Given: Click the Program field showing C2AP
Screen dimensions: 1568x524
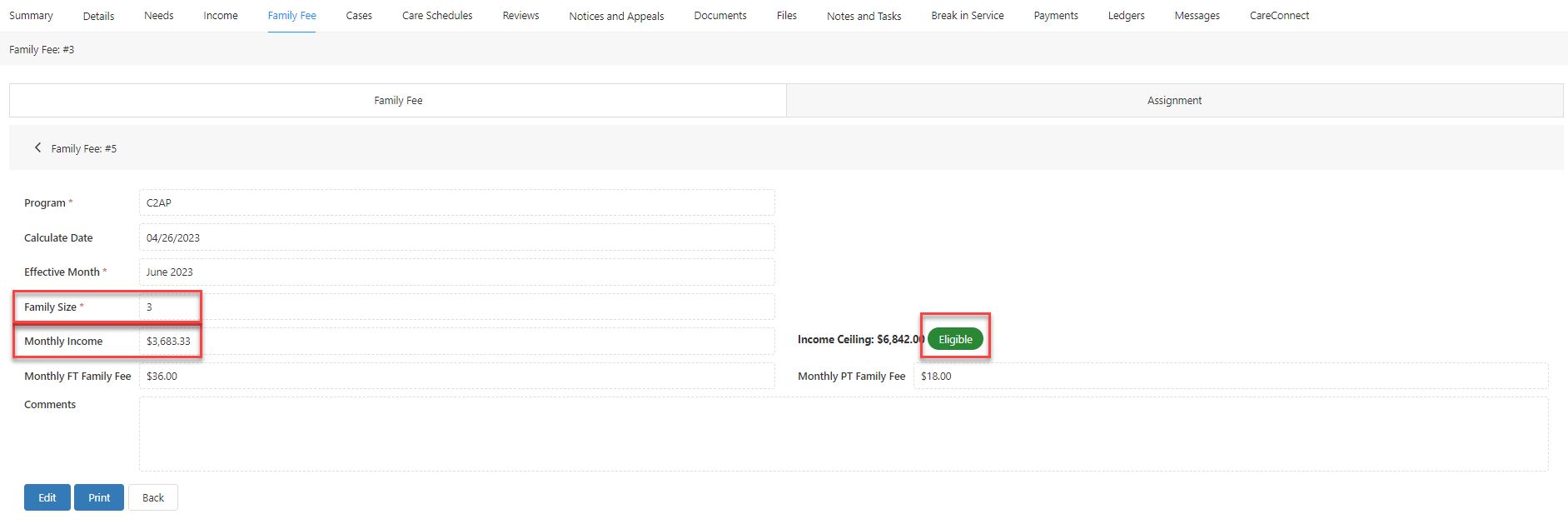Looking at the screenshot, I should click(456, 202).
